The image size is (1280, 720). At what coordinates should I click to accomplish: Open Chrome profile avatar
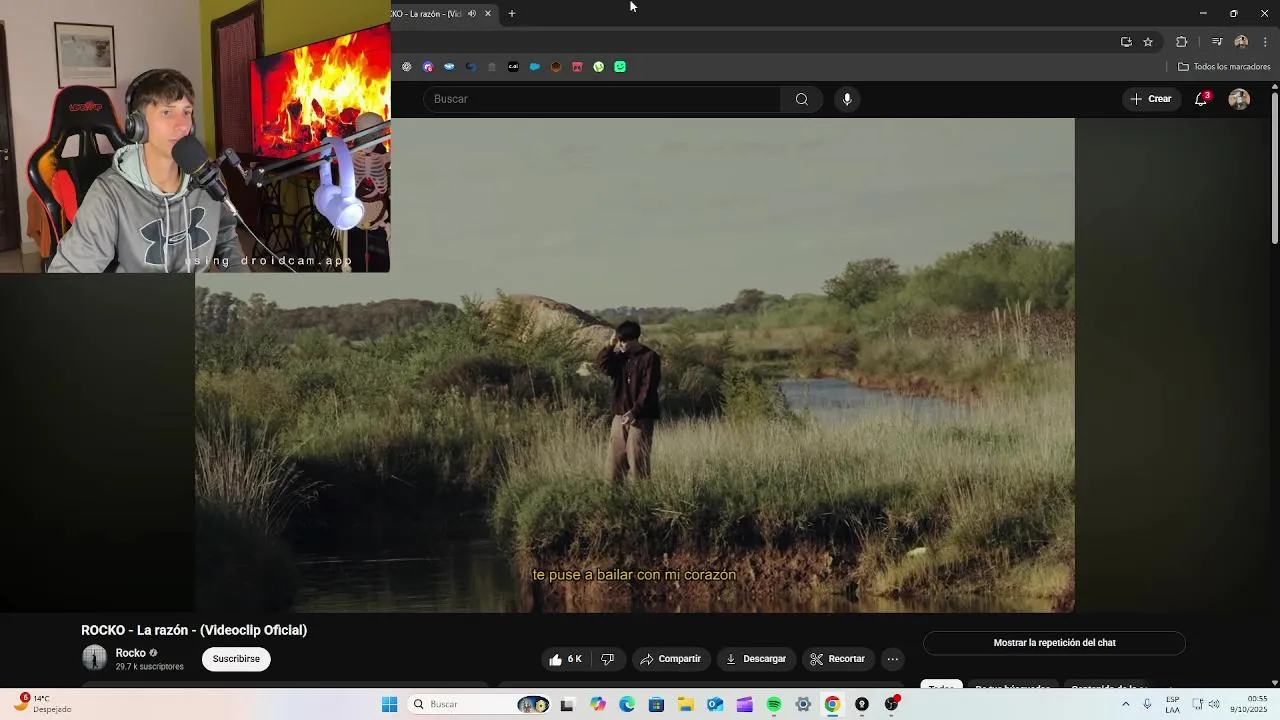tap(1241, 42)
